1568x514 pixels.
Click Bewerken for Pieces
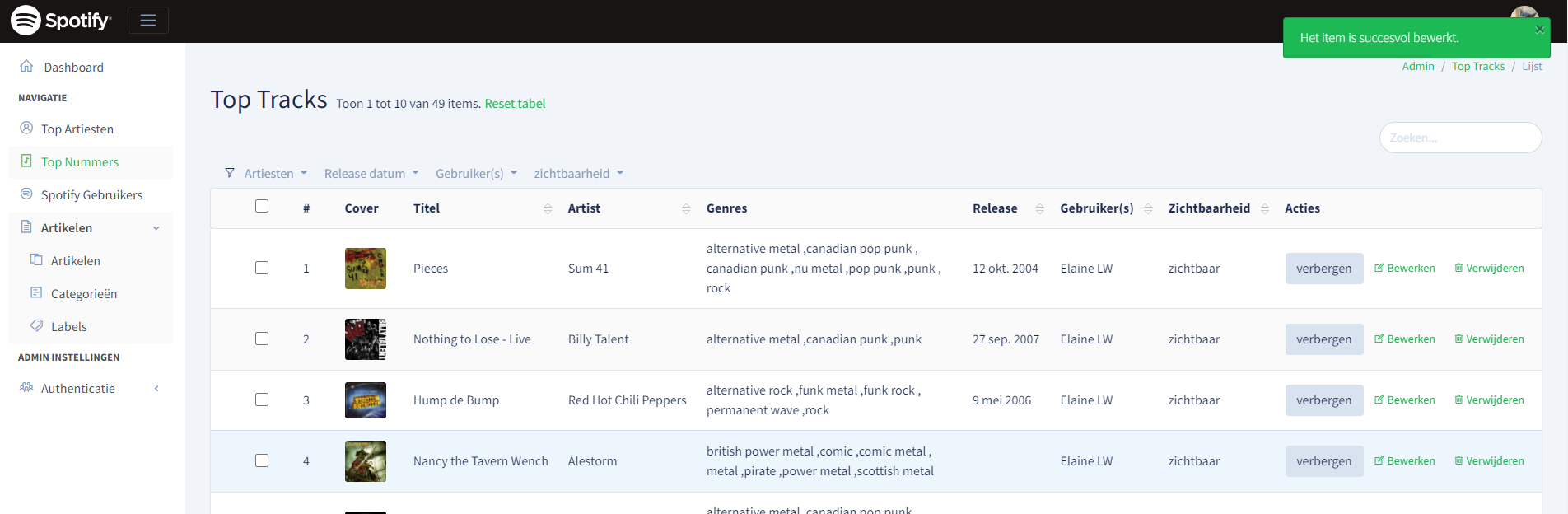[x=1405, y=269]
